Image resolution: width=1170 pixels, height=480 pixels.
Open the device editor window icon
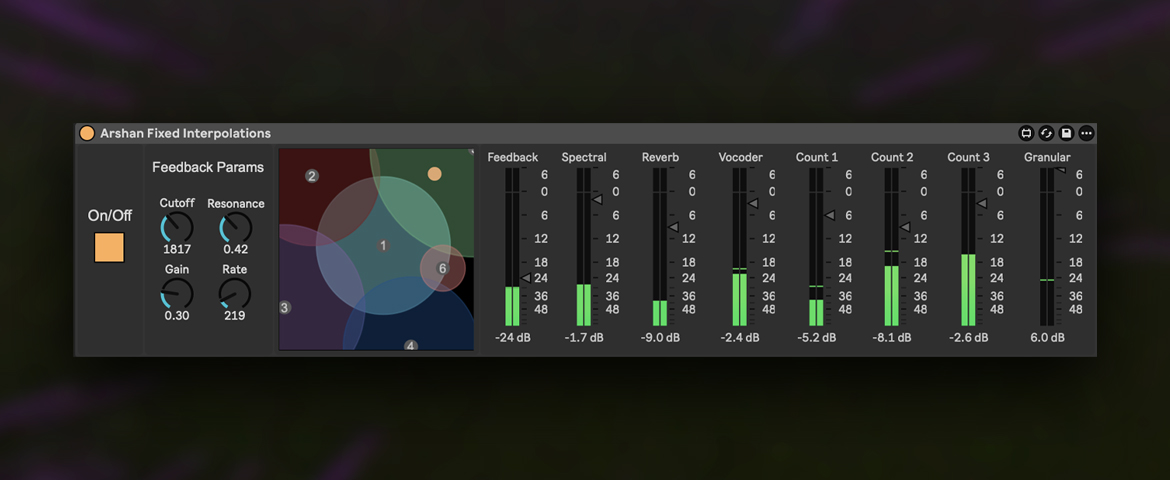tap(1026, 134)
